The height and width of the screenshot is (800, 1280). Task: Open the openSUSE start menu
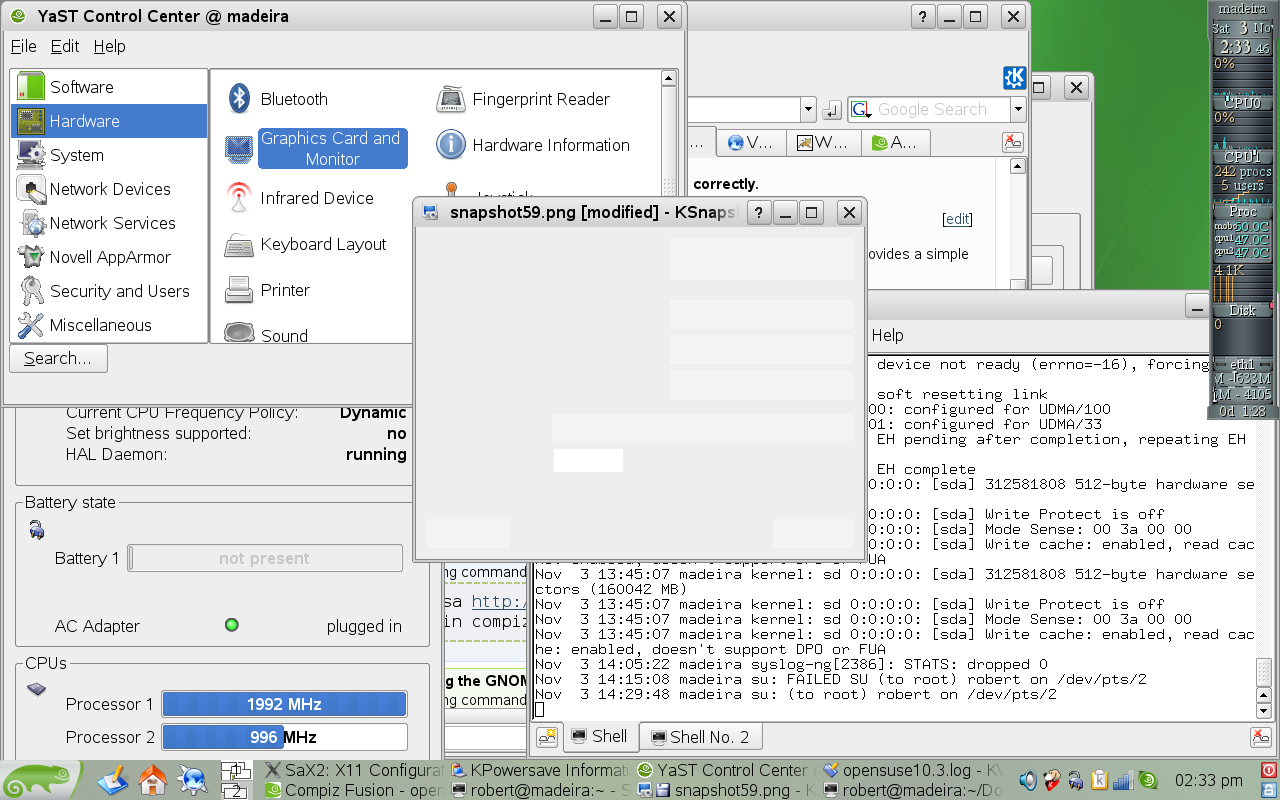(x=38, y=780)
